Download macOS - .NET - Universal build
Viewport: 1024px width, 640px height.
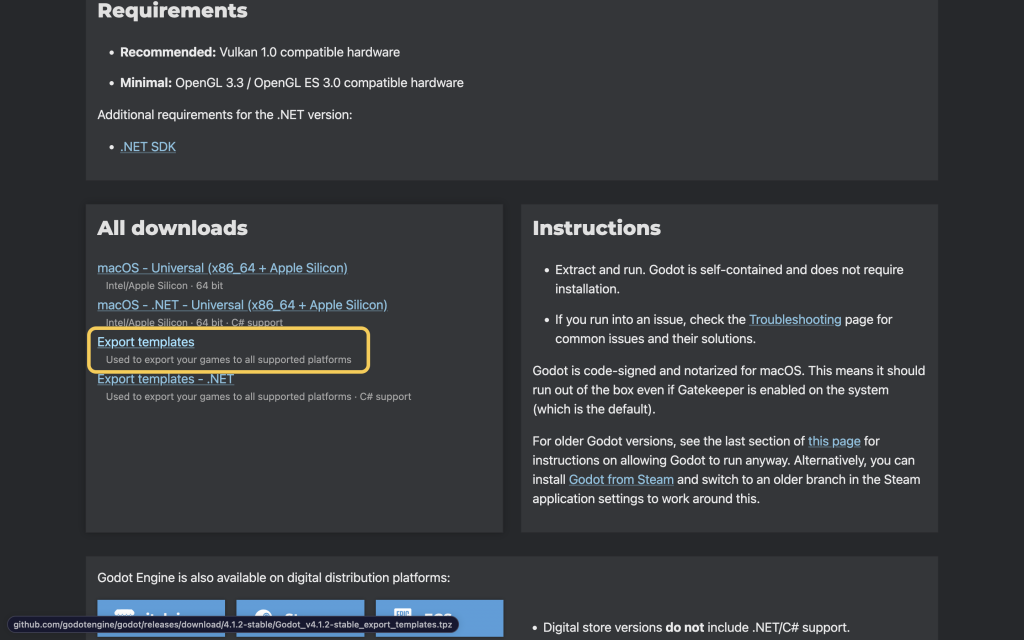click(x=242, y=305)
